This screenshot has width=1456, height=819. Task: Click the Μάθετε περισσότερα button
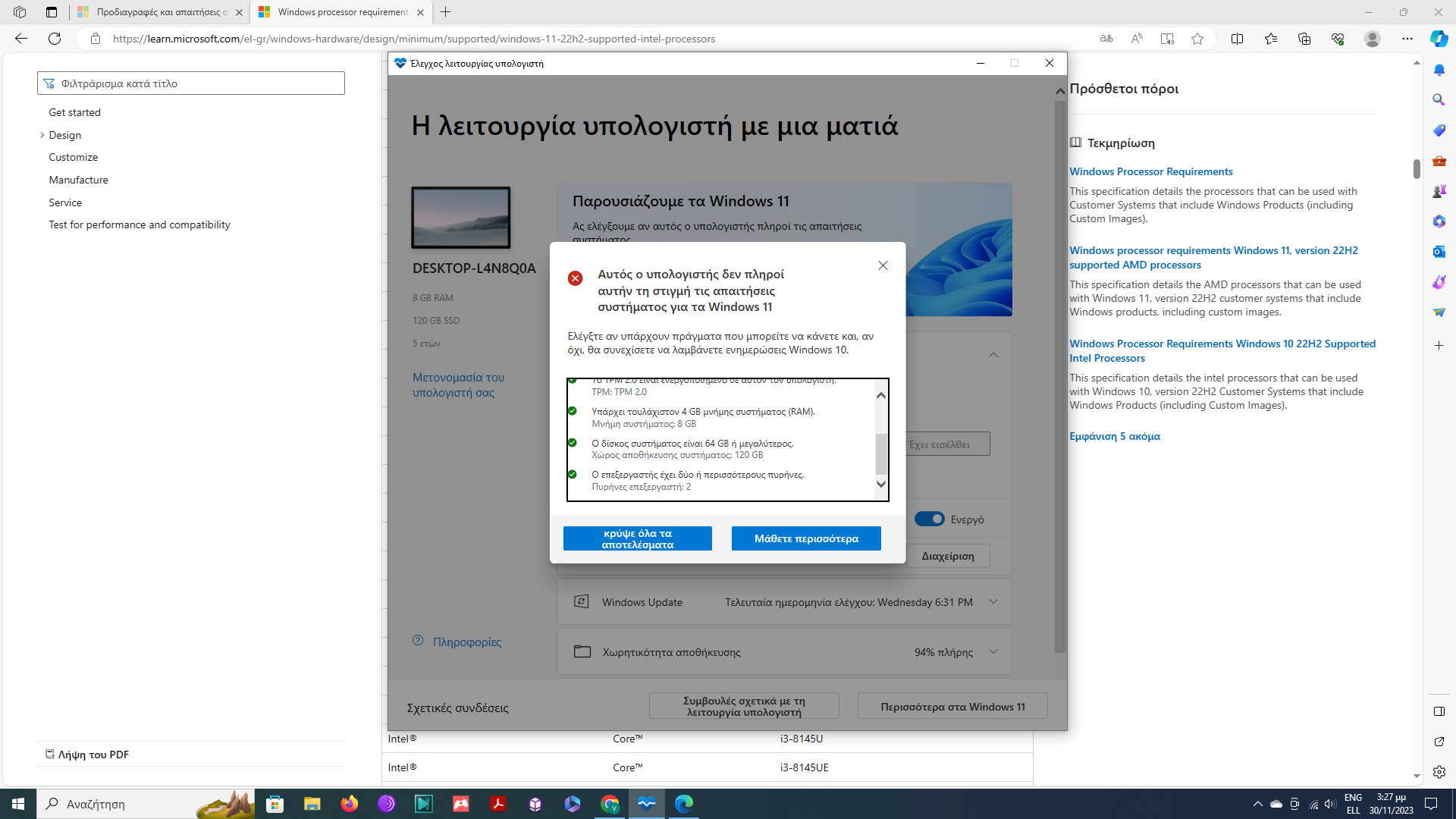(x=806, y=538)
